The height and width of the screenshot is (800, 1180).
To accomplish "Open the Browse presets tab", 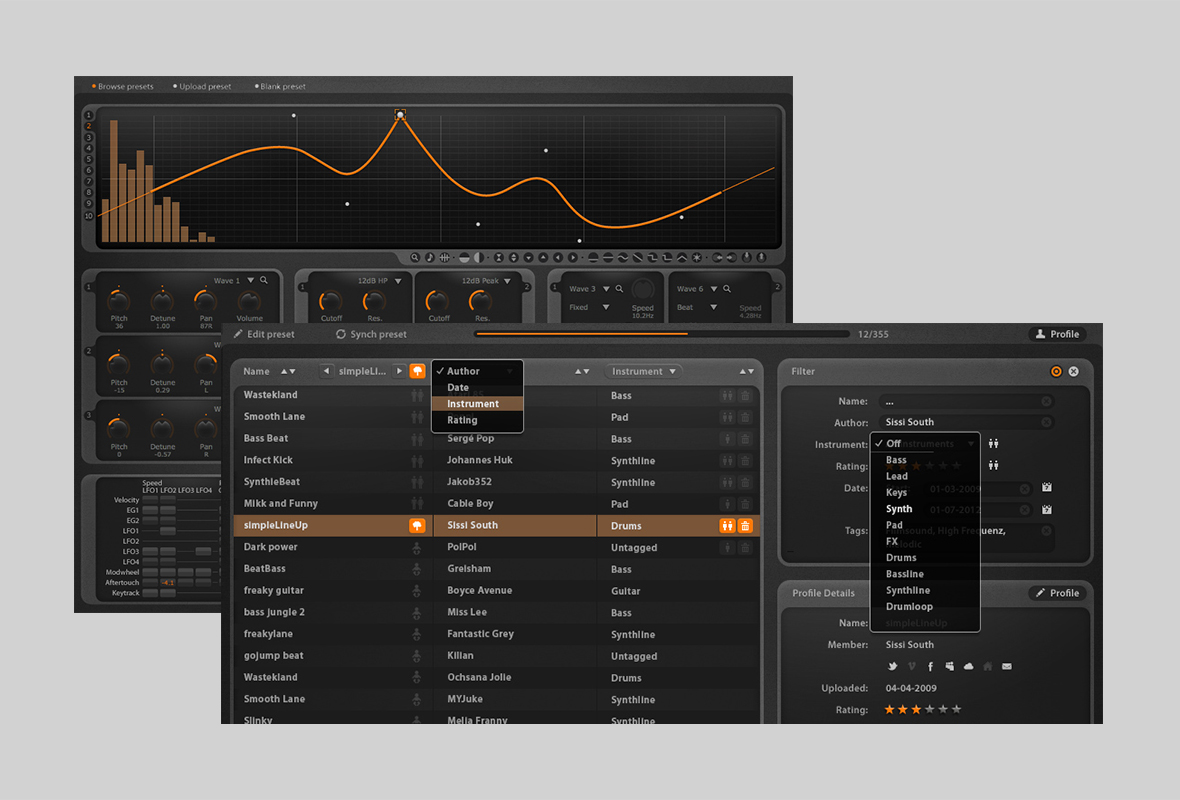I will pyautogui.click(x=123, y=87).
